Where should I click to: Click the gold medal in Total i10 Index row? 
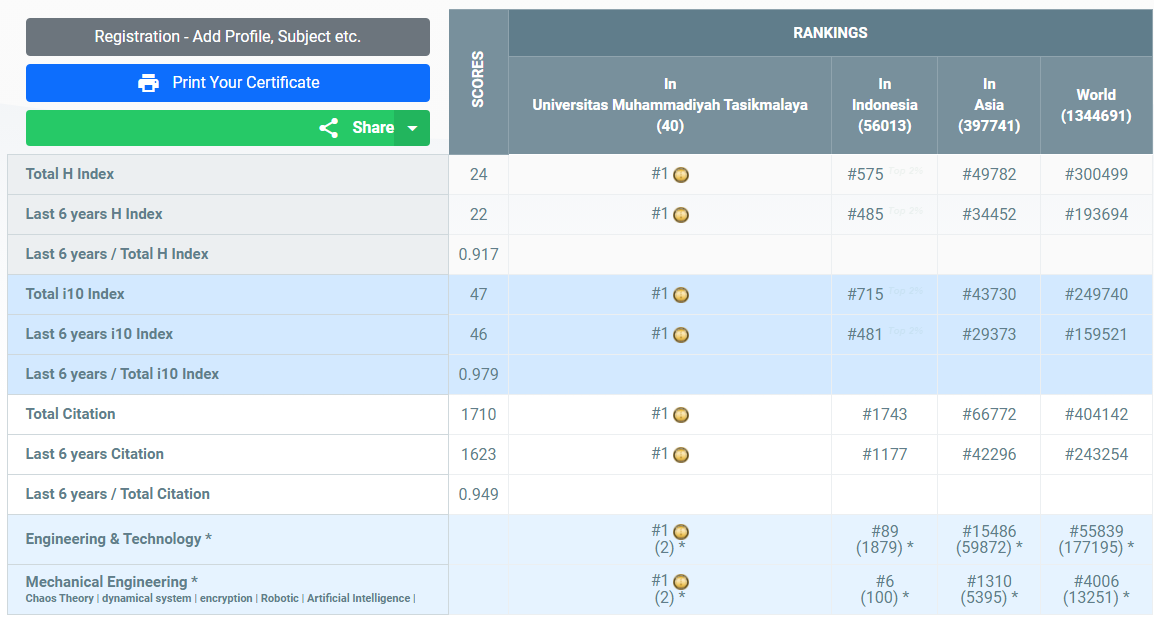[x=681, y=295]
